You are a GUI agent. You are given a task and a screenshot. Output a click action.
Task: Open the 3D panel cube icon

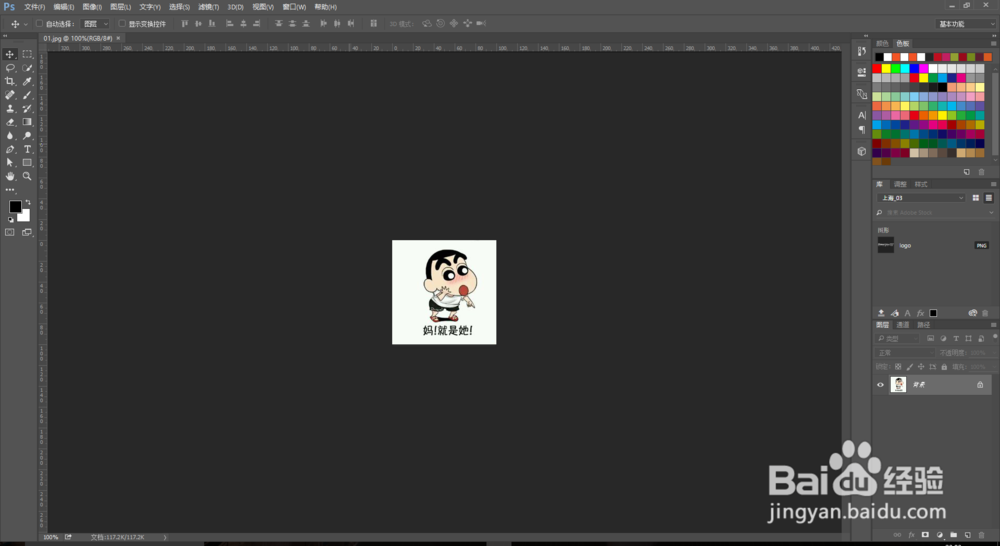point(862,151)
